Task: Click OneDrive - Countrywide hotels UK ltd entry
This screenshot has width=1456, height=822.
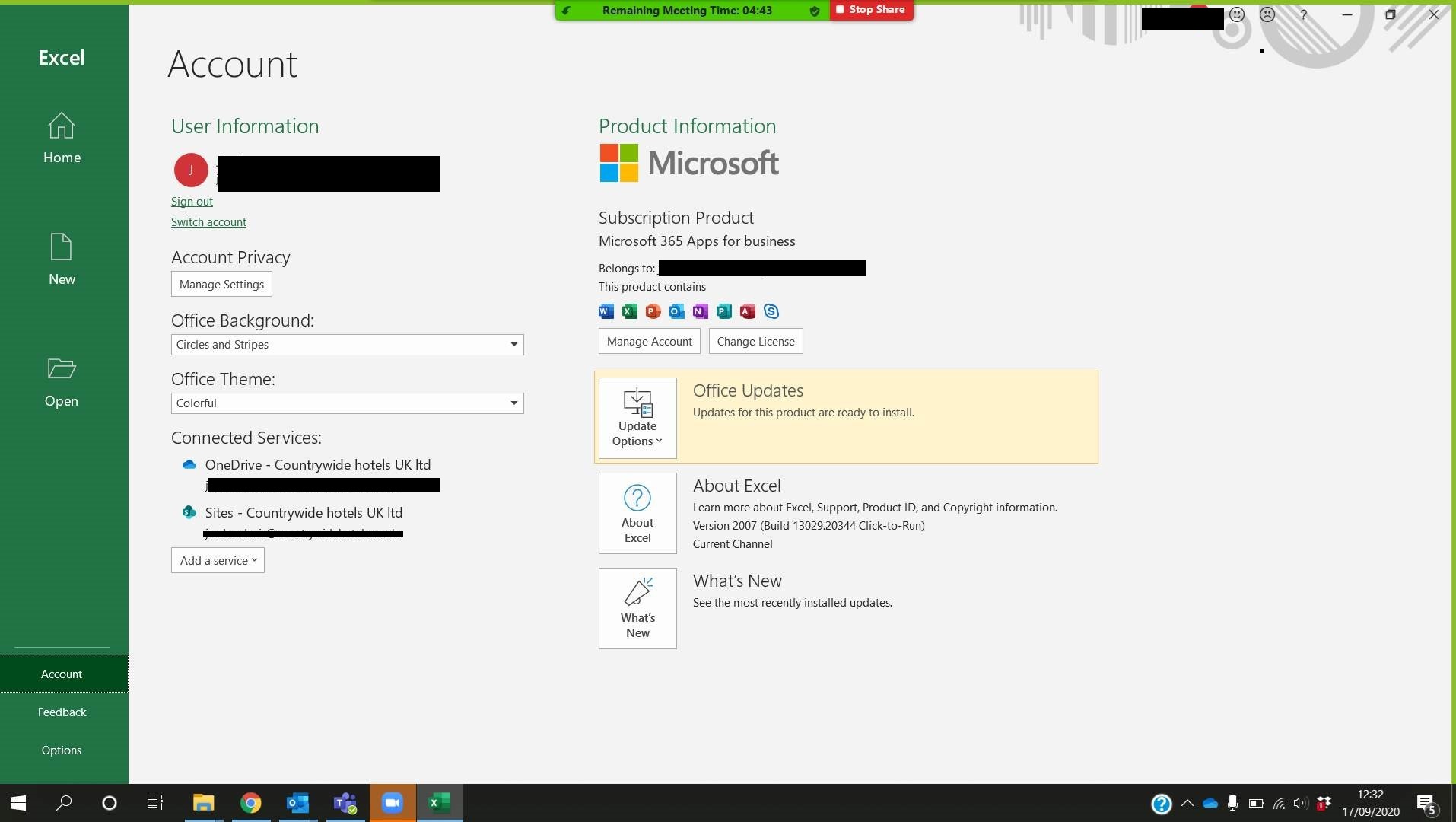Action: coord(318,465)
